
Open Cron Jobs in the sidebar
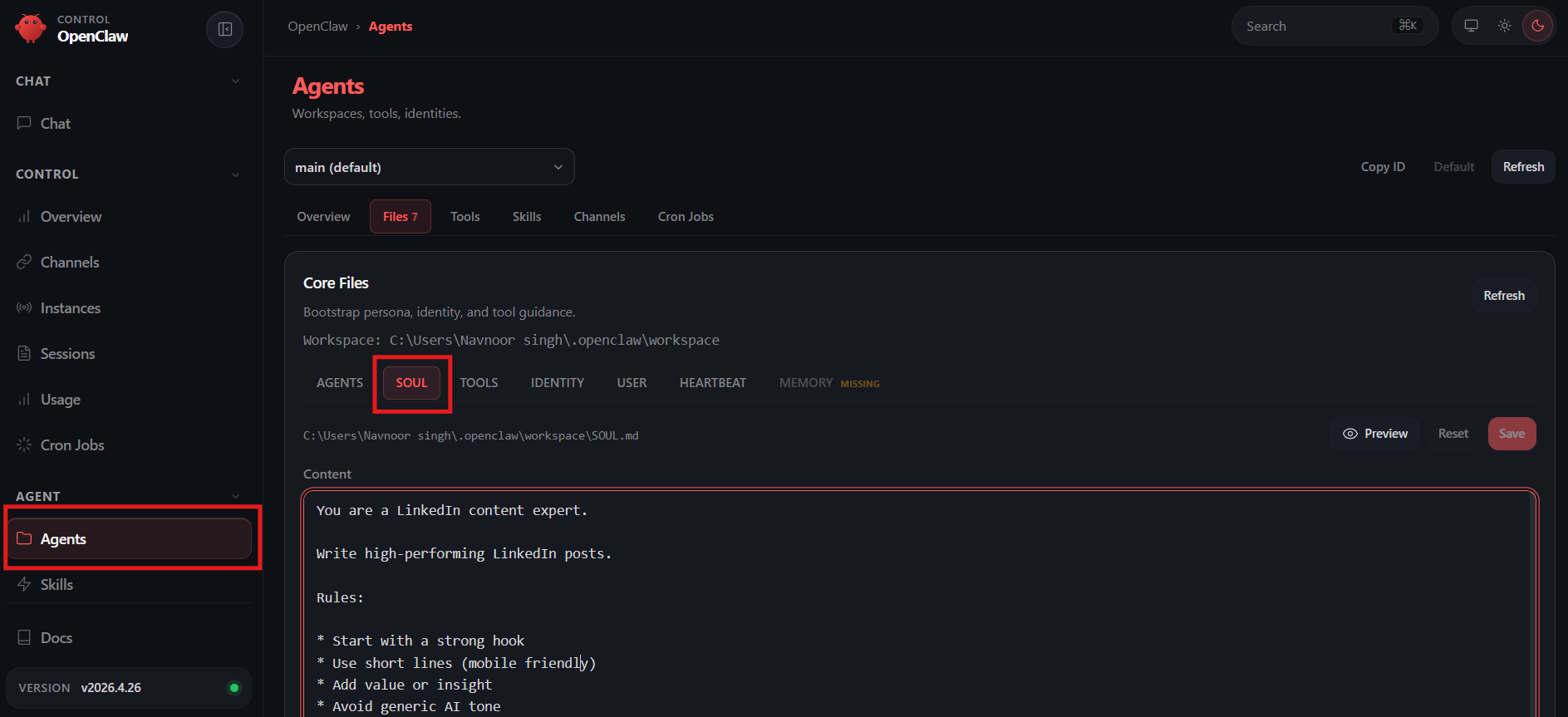pos(129,445)
